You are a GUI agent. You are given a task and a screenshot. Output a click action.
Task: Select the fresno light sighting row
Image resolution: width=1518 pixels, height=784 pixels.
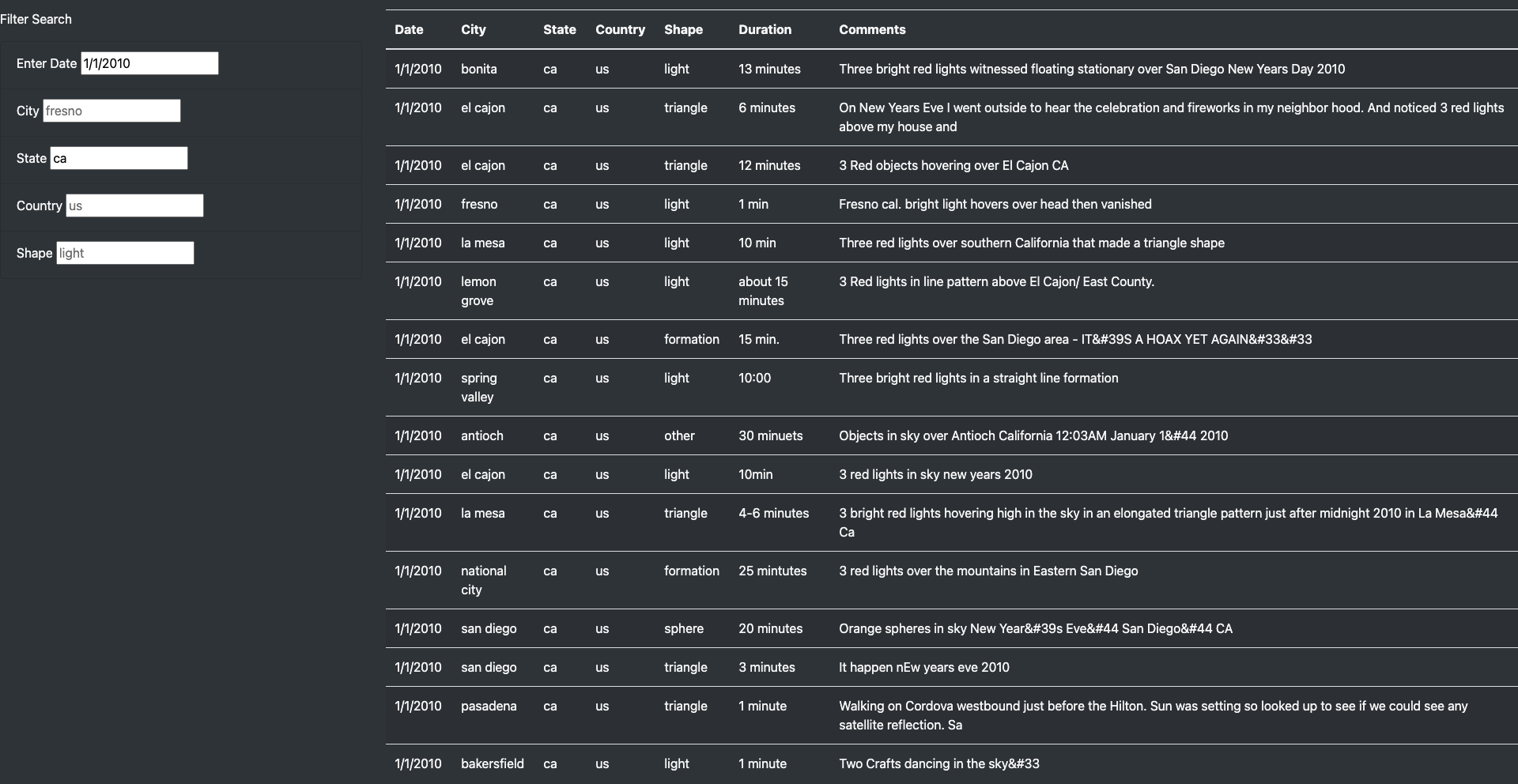point(791,204)
